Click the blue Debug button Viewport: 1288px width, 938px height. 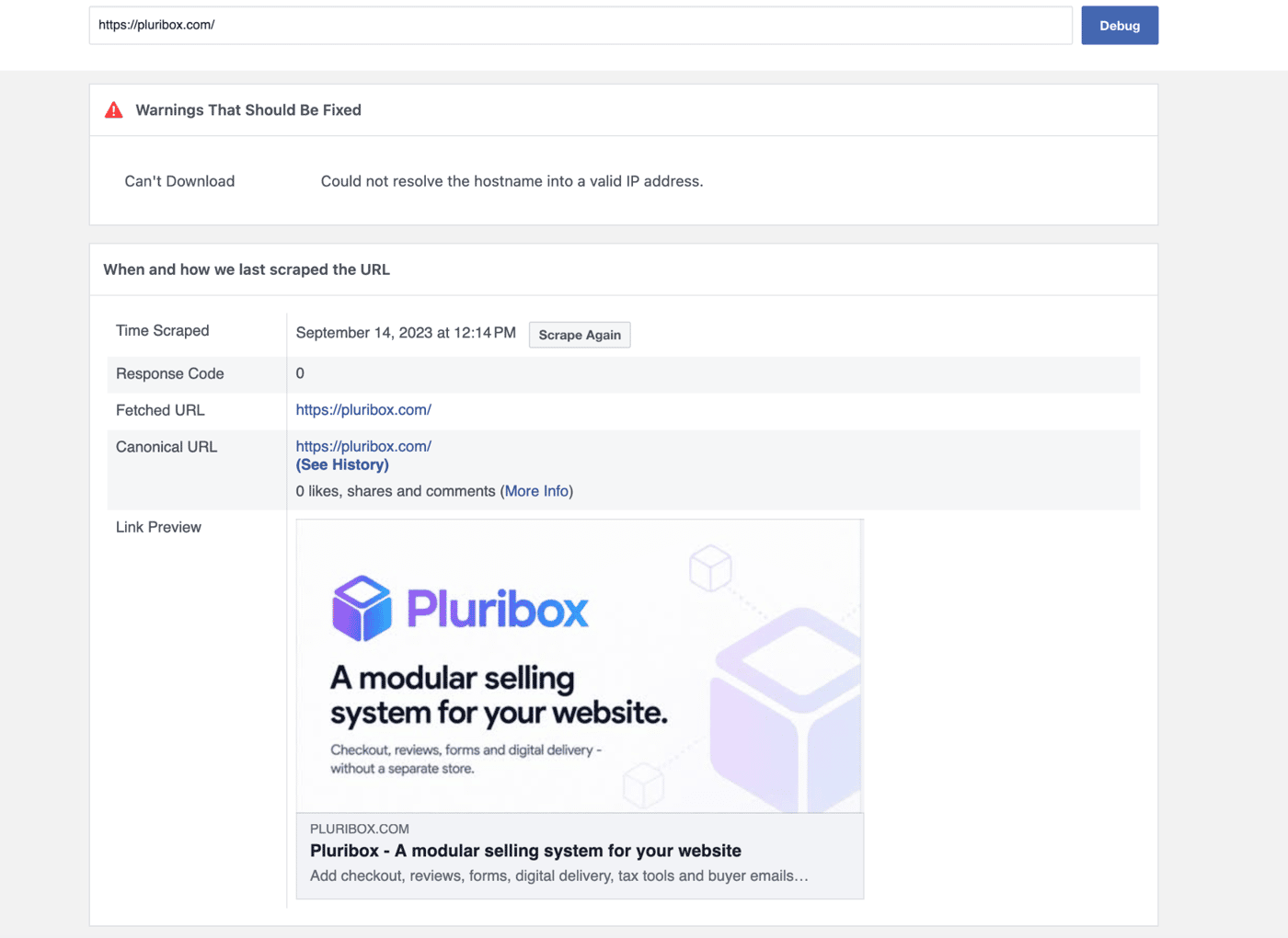(x=1120, y=26)
